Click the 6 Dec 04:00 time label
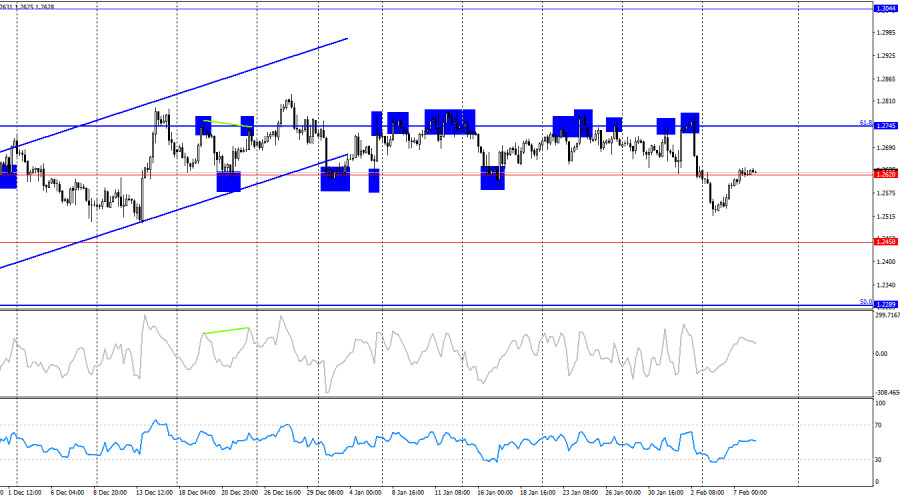This screenshot has width=900, height=500. (x=67, y=493)
